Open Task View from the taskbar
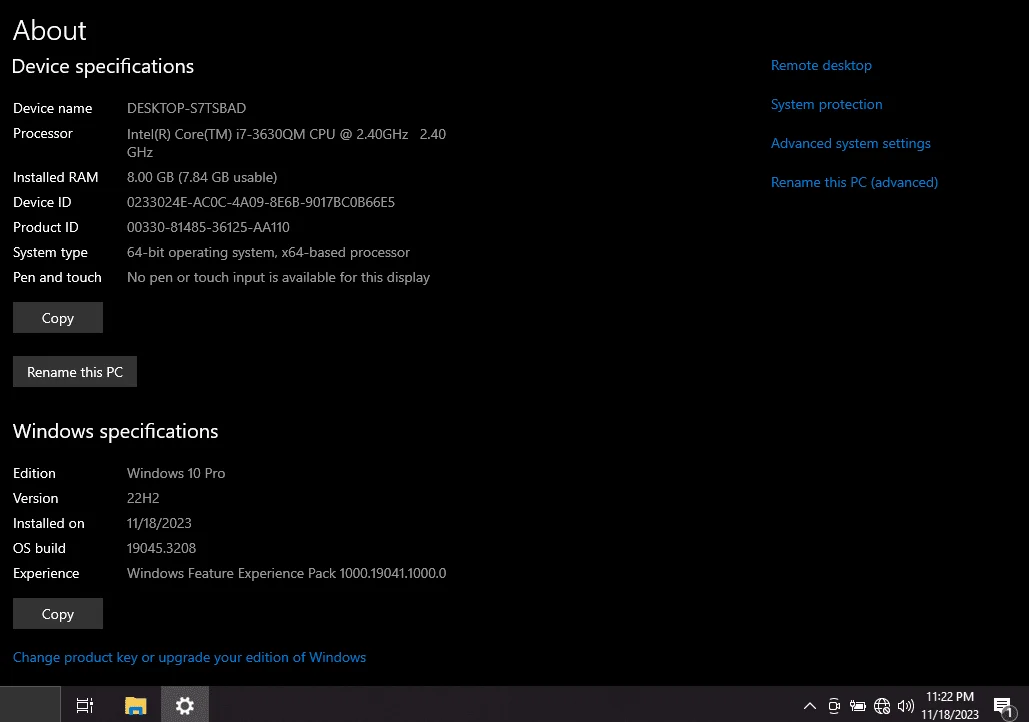1029x722 pixels. pos(85,706)
